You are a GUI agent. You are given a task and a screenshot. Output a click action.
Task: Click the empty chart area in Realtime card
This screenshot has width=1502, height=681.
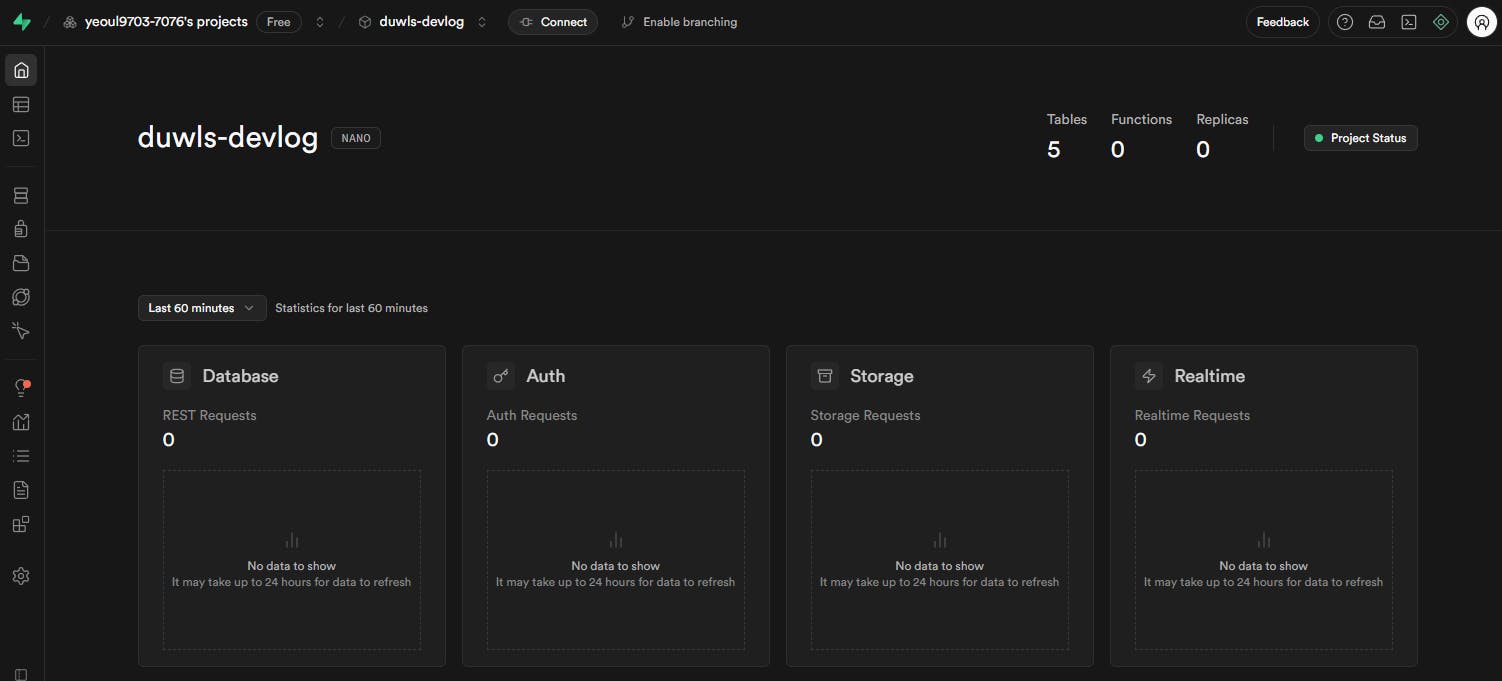click(1264, 560)
